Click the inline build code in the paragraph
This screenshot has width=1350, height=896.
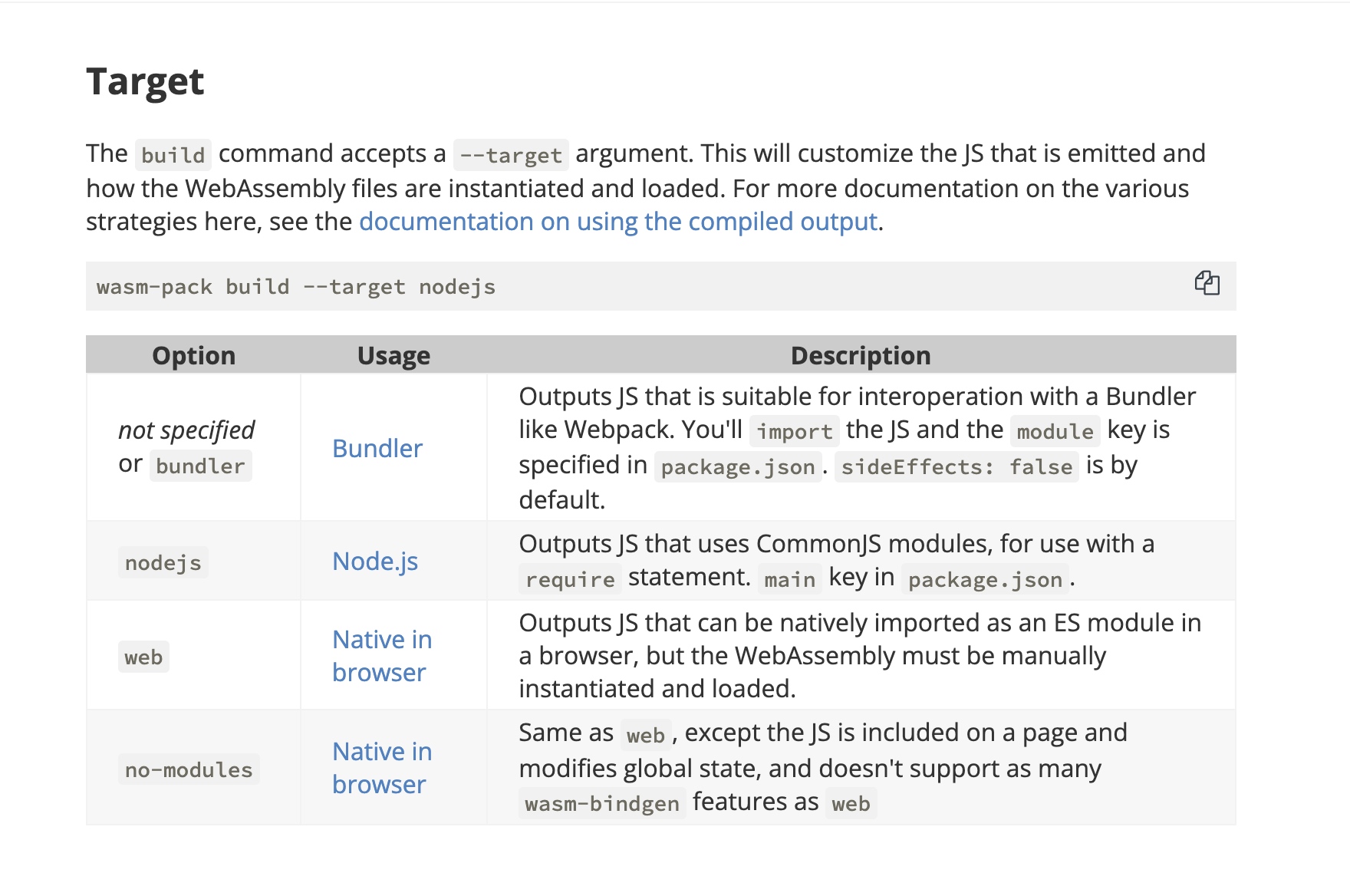tap(173, 155)
